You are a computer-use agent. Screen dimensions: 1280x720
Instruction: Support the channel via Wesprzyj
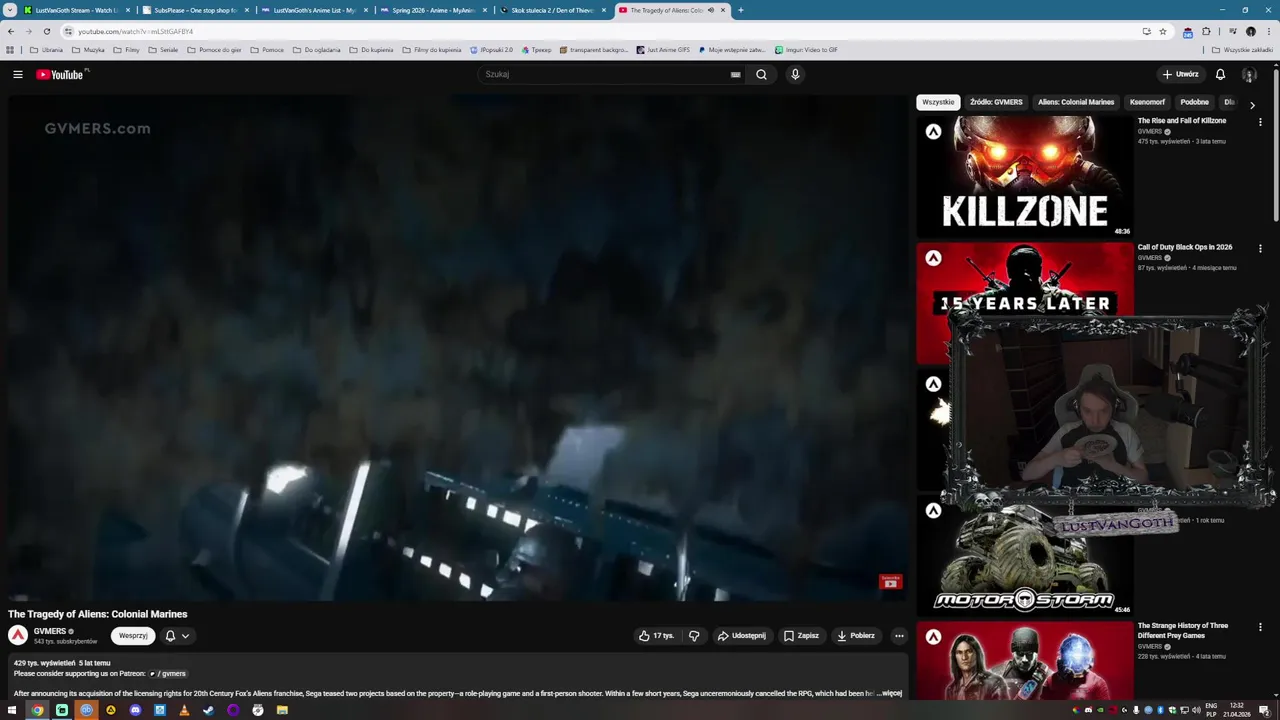point(133,635)
